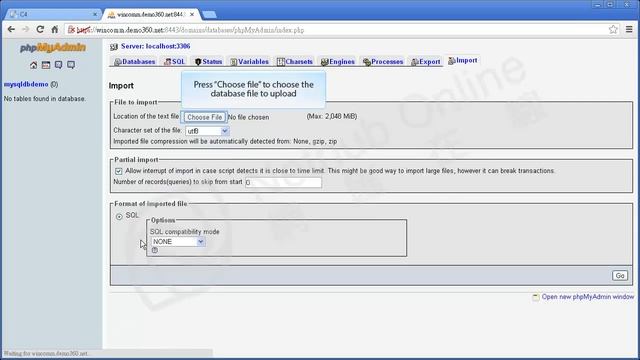Click the SQL compatibility help icon
Viewport: 640px width, 360px height.
click(155, 250)
